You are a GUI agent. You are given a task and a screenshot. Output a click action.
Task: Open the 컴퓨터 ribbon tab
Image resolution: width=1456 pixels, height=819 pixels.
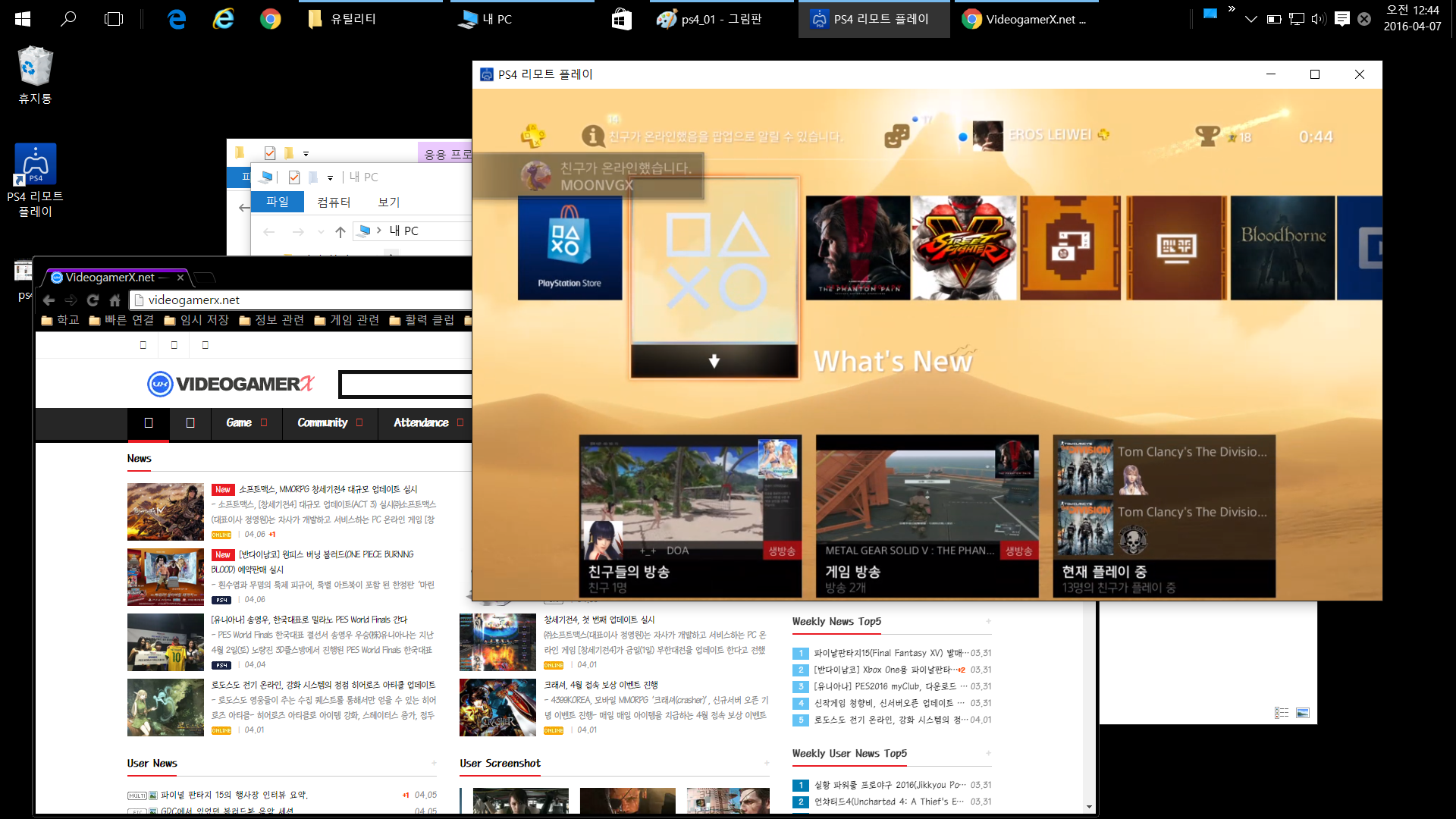[334, 202]
